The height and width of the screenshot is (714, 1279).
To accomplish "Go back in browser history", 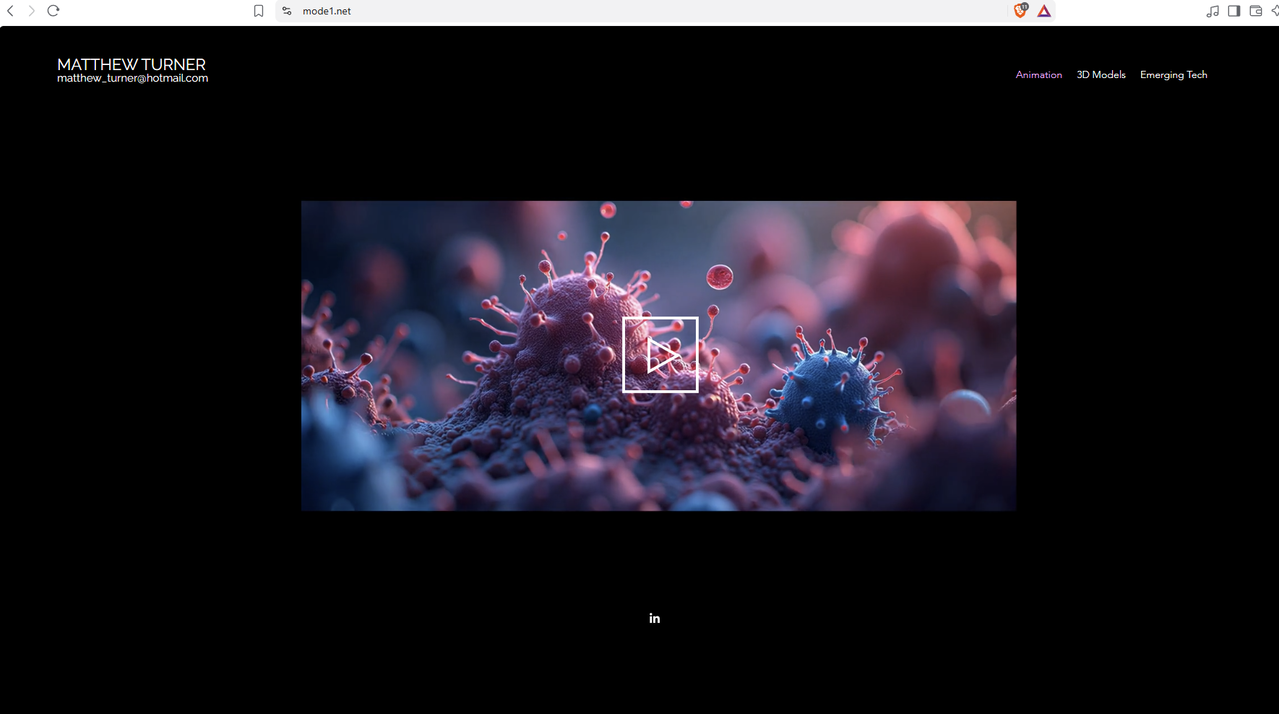I will [x=10, y=11].
